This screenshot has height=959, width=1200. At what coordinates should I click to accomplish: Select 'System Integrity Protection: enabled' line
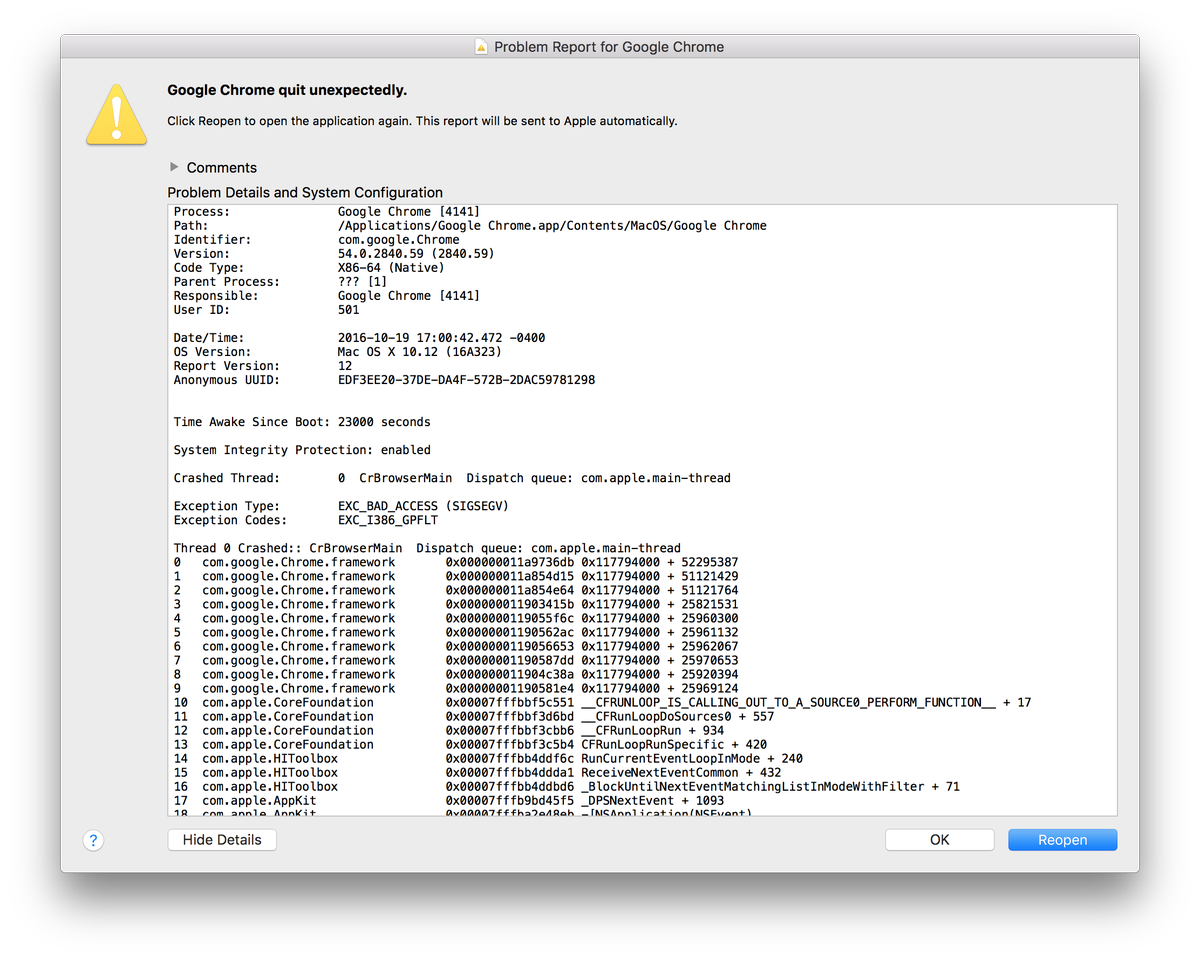point(302,450)
